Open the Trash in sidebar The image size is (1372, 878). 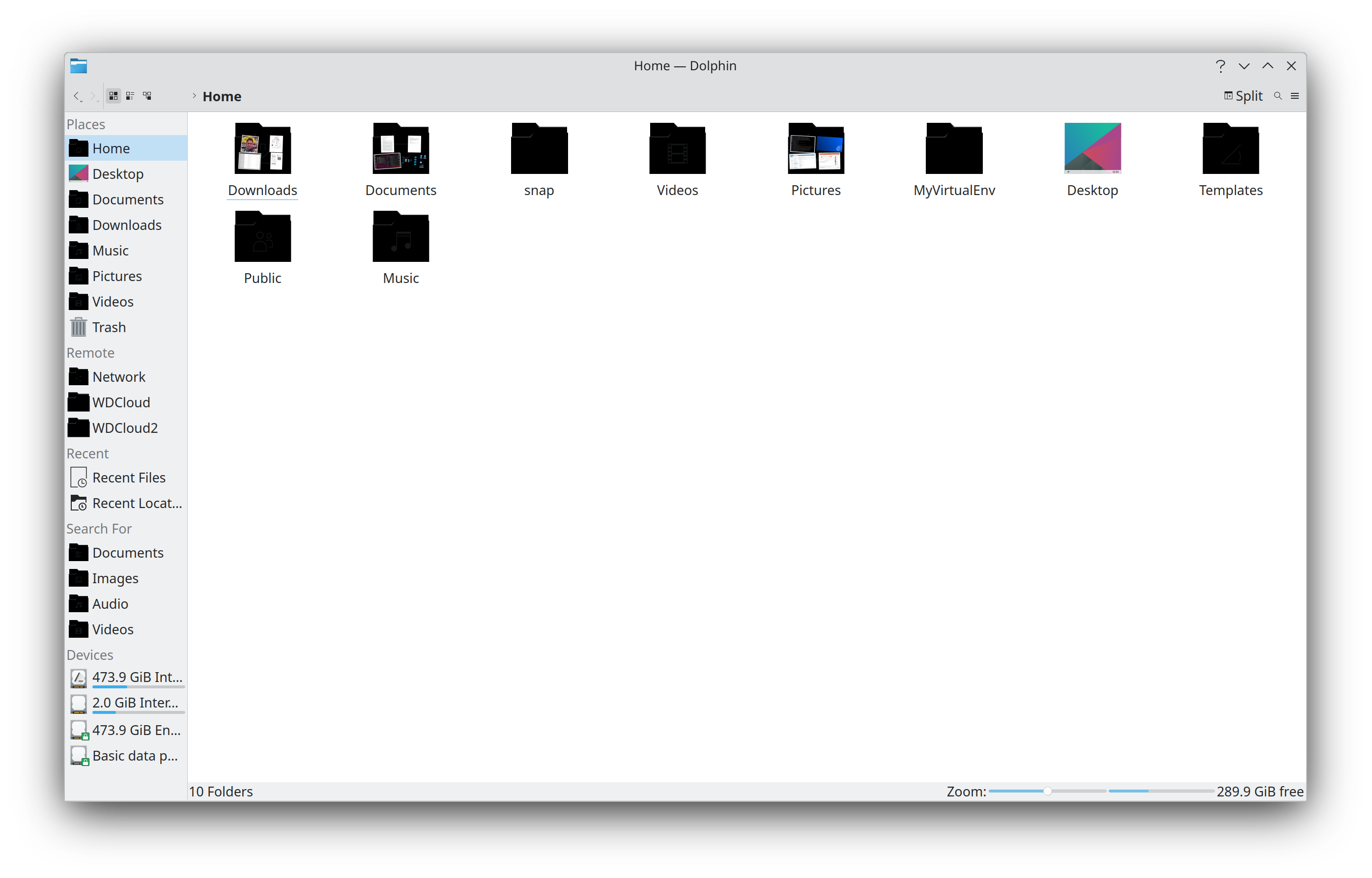(126, 327)
